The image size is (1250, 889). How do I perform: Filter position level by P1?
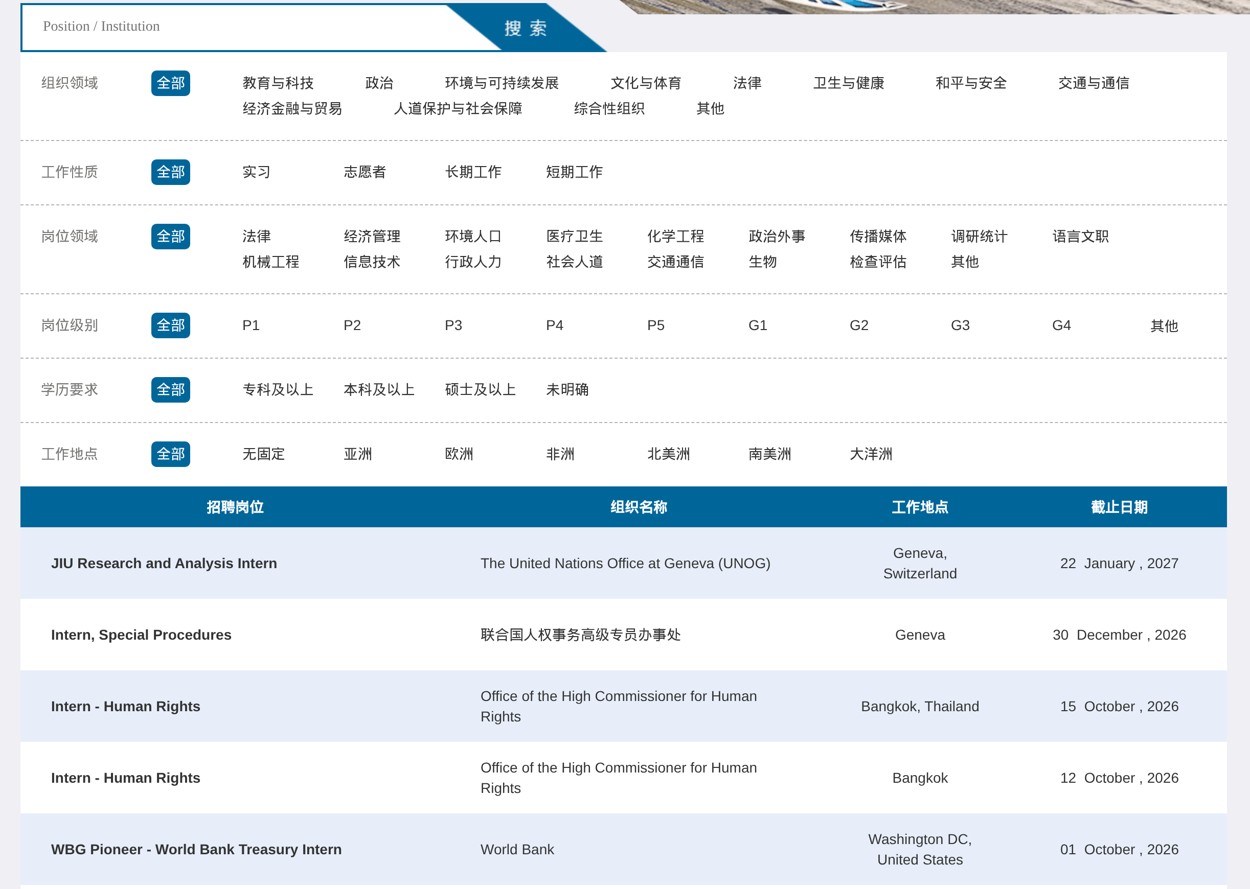[251, 325]
